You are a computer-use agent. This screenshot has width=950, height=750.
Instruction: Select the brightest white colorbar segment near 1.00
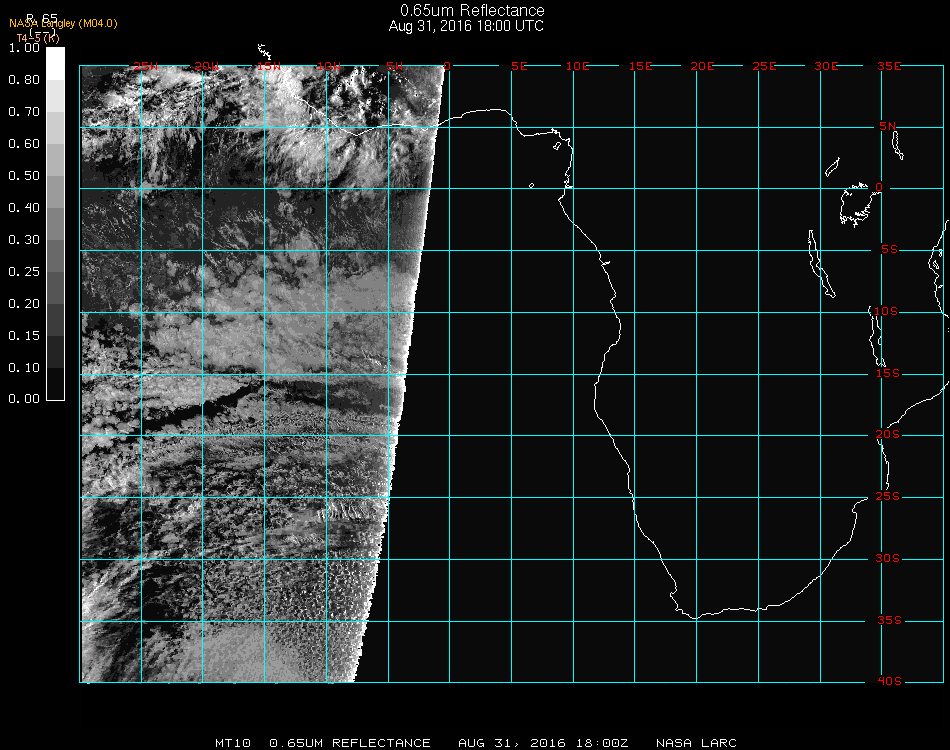click(55, 64)
